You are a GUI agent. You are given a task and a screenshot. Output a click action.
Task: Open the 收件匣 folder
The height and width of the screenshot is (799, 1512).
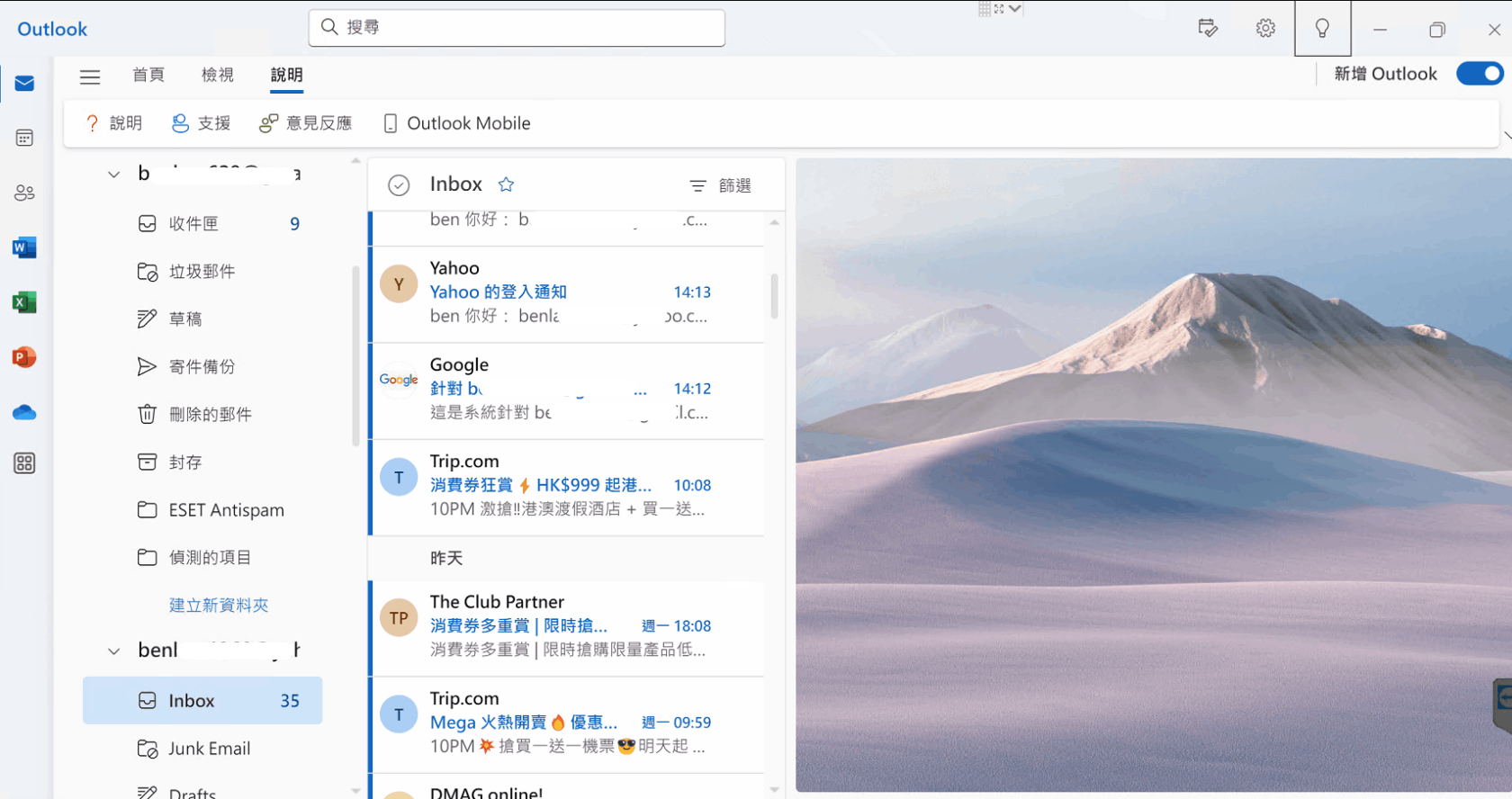(202, 224)
